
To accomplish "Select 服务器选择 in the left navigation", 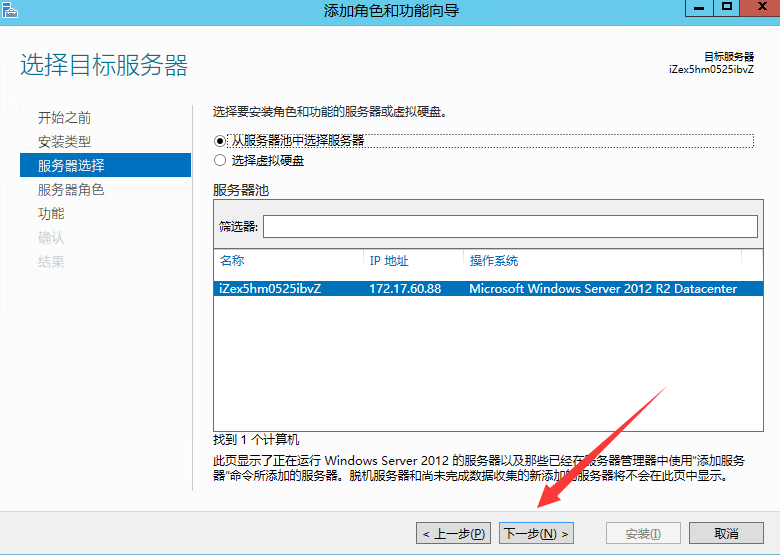I will (71, 166).
